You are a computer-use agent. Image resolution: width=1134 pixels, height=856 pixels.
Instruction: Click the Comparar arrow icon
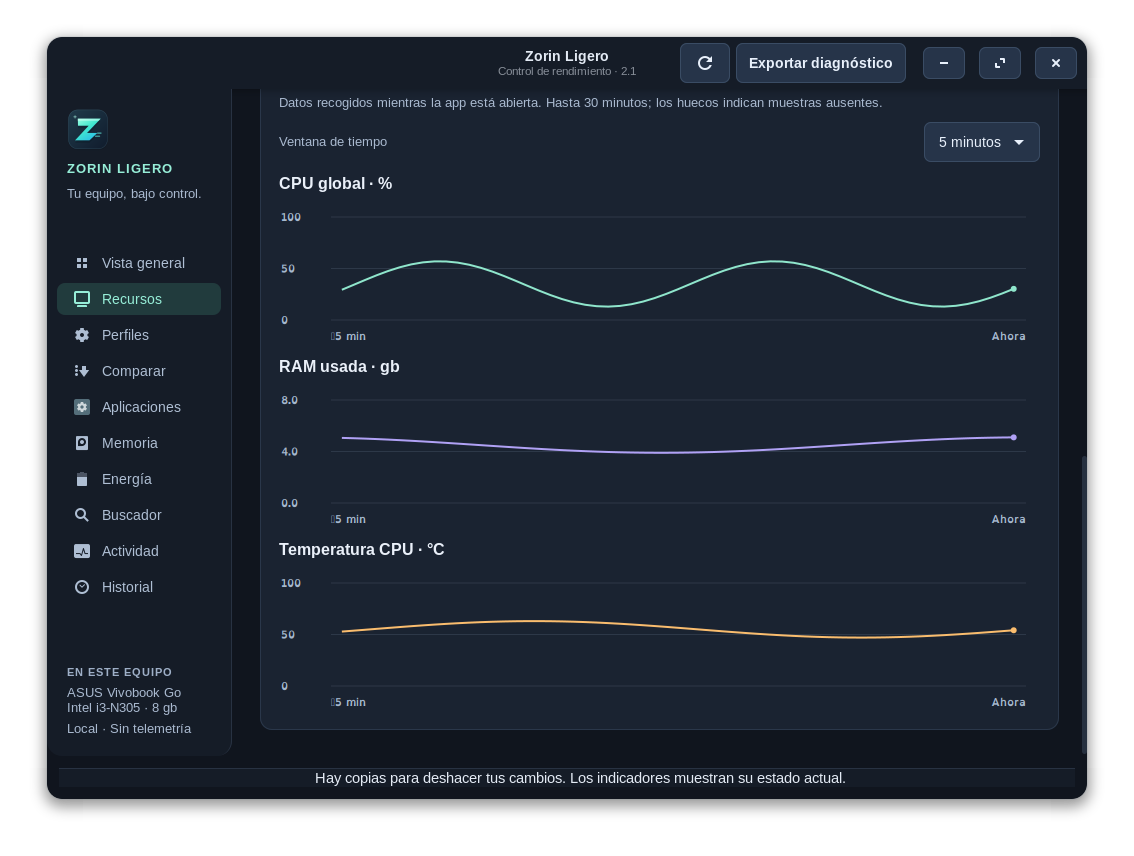click(x=82, y=371)
